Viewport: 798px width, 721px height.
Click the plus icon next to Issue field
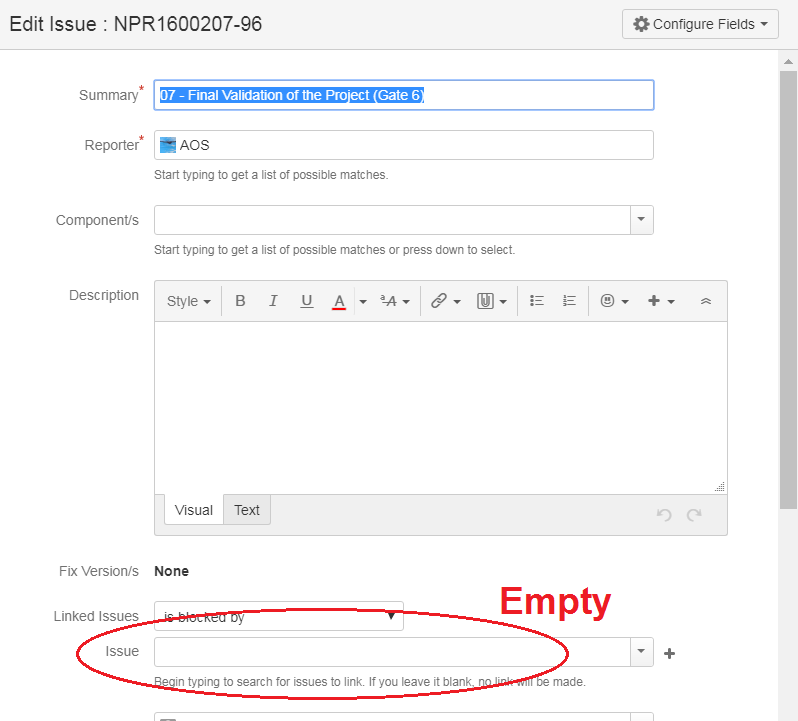point(670,653)
